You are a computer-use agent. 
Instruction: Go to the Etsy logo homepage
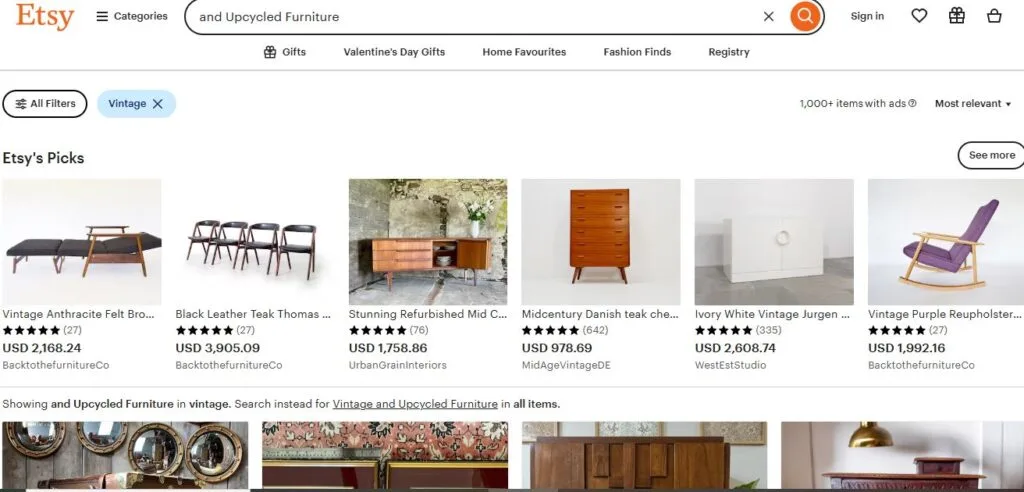pyautogui.click(x=45, y=16)
